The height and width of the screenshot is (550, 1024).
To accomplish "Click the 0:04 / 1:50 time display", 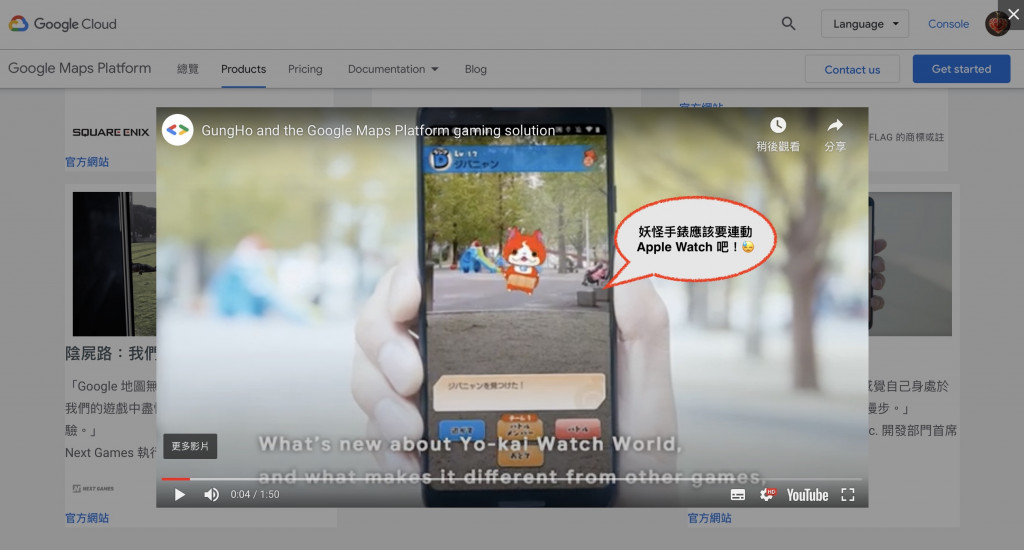I will [x=255, y=494].
